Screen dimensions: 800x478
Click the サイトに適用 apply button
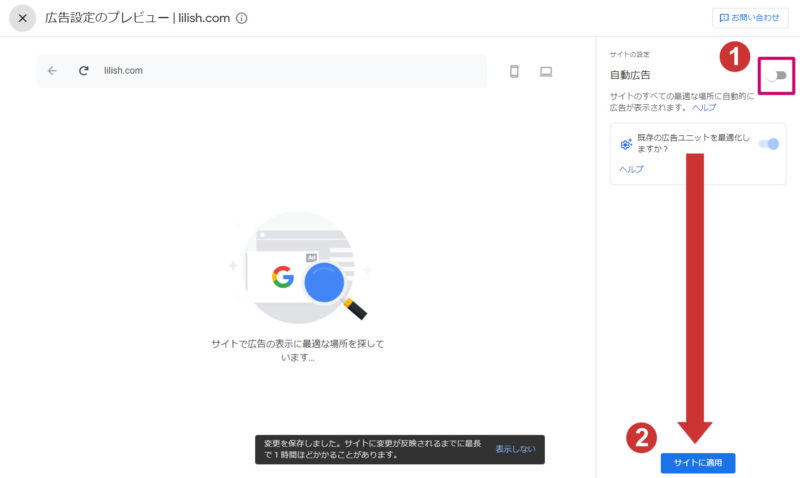(x=698, y=463)
